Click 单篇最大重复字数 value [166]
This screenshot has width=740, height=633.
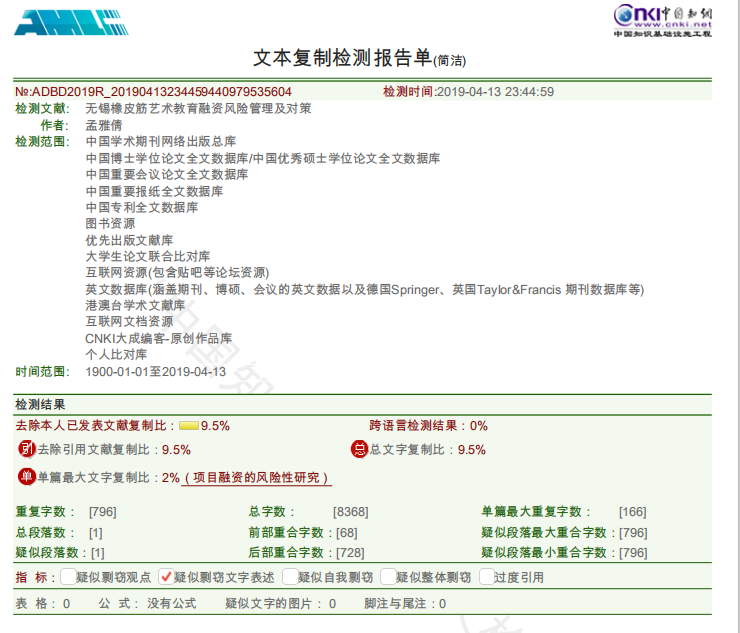click(633, 512)
